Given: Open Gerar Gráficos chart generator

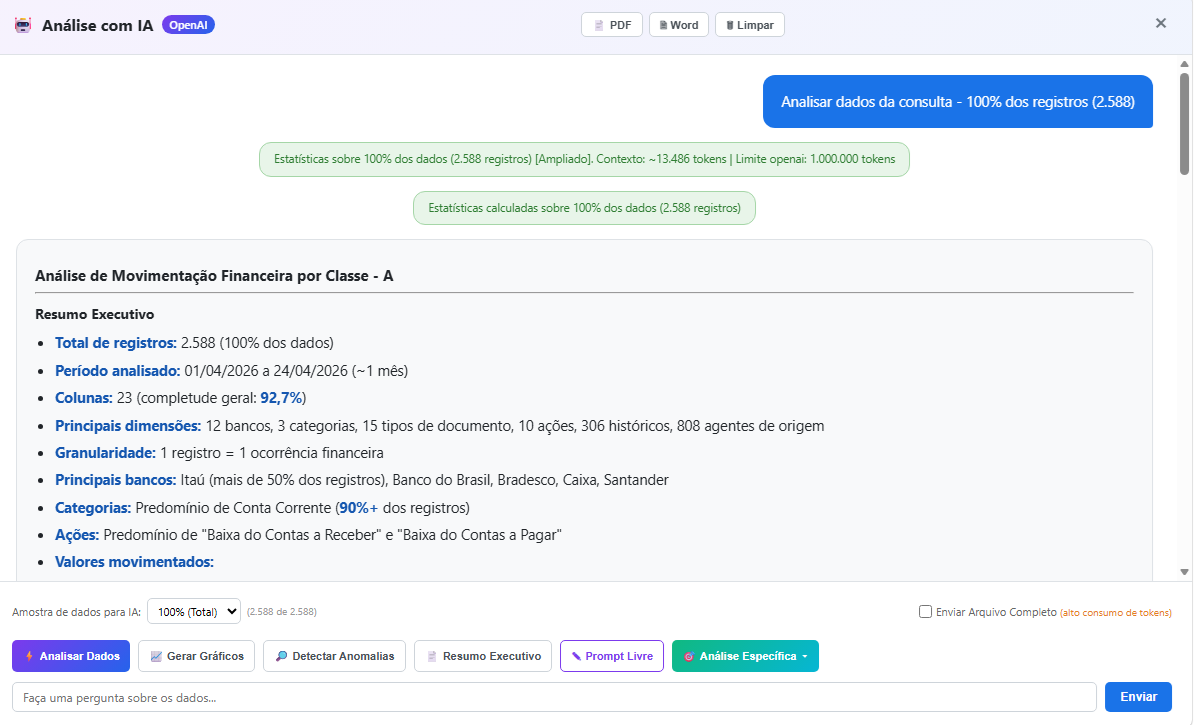Looking at the screenshot, I should click(x=197, y=656).
